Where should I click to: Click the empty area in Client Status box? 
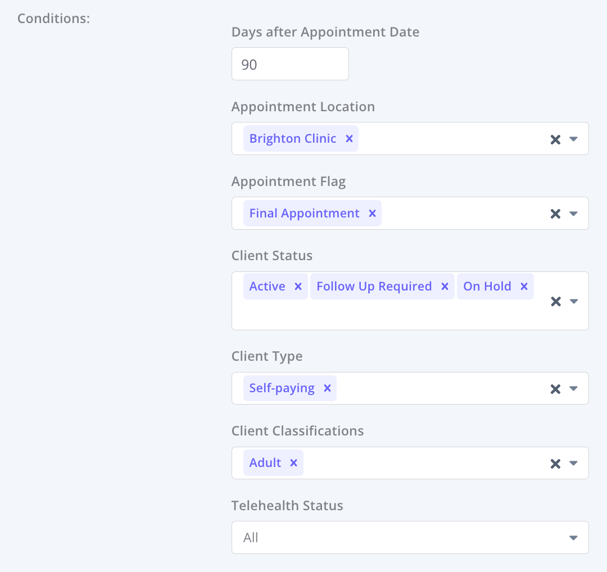pos(390,315)
